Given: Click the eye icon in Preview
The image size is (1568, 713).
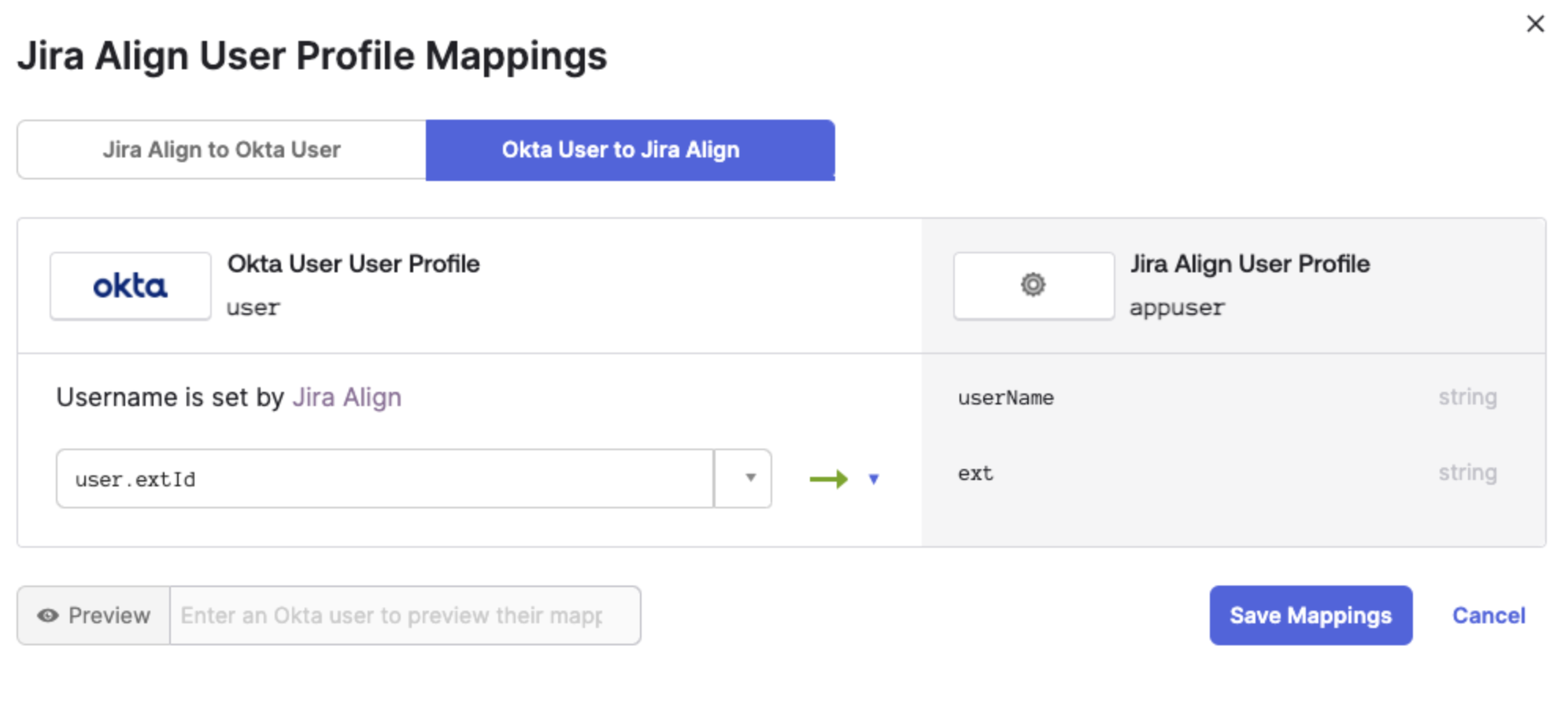Looking at the screenshot, I should (x=48, y=615).
